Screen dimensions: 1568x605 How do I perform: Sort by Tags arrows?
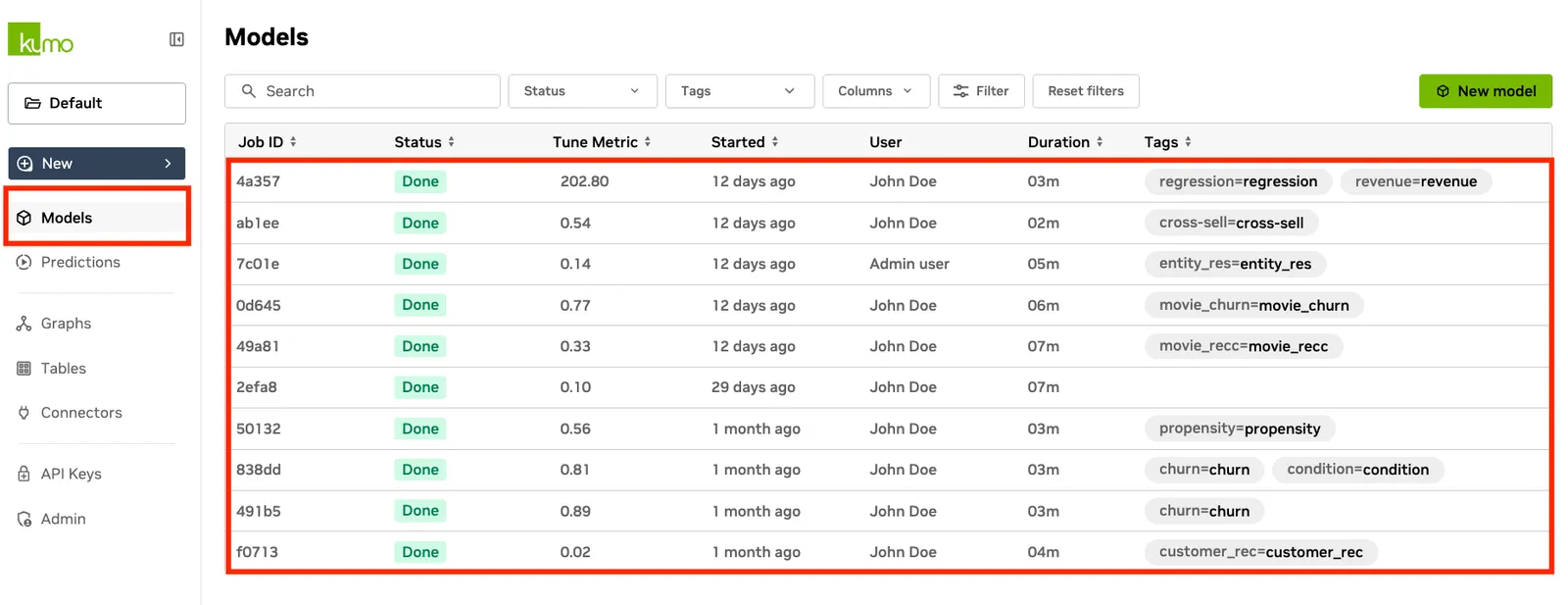coord(1189,142)
